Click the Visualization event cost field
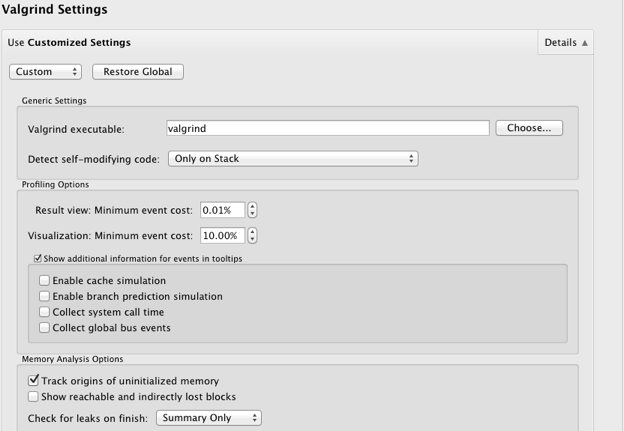 [x=222, y=236]
